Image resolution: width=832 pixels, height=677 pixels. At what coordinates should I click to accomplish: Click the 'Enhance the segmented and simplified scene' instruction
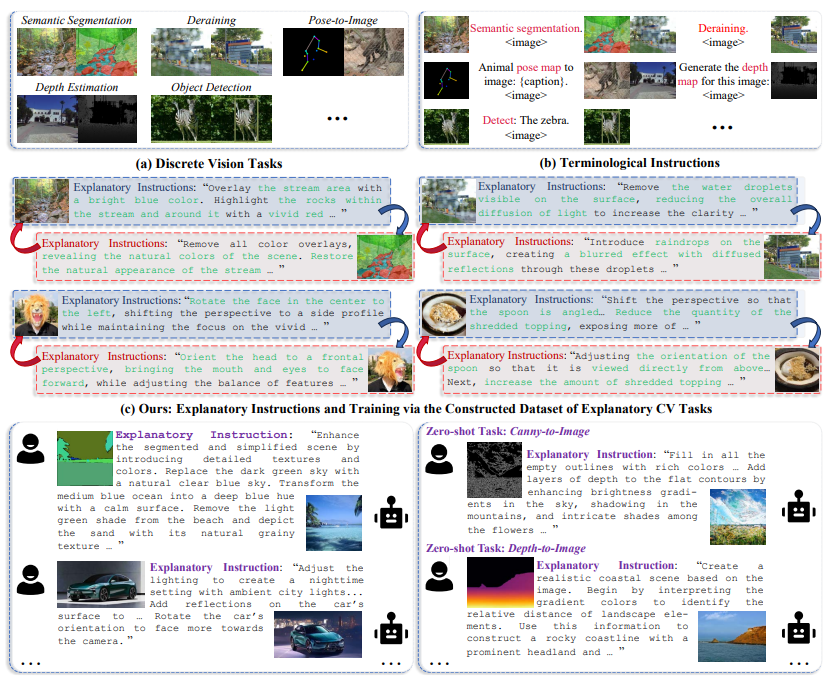(x=209, y=490)
